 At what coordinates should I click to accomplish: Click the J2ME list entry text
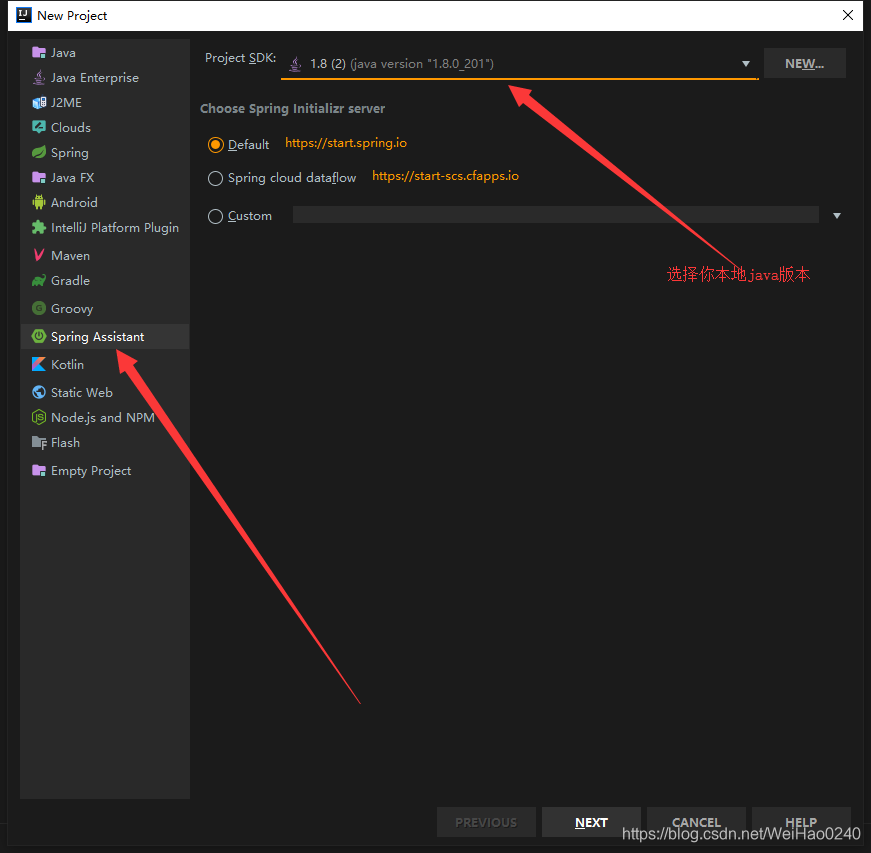pos(66,103)
